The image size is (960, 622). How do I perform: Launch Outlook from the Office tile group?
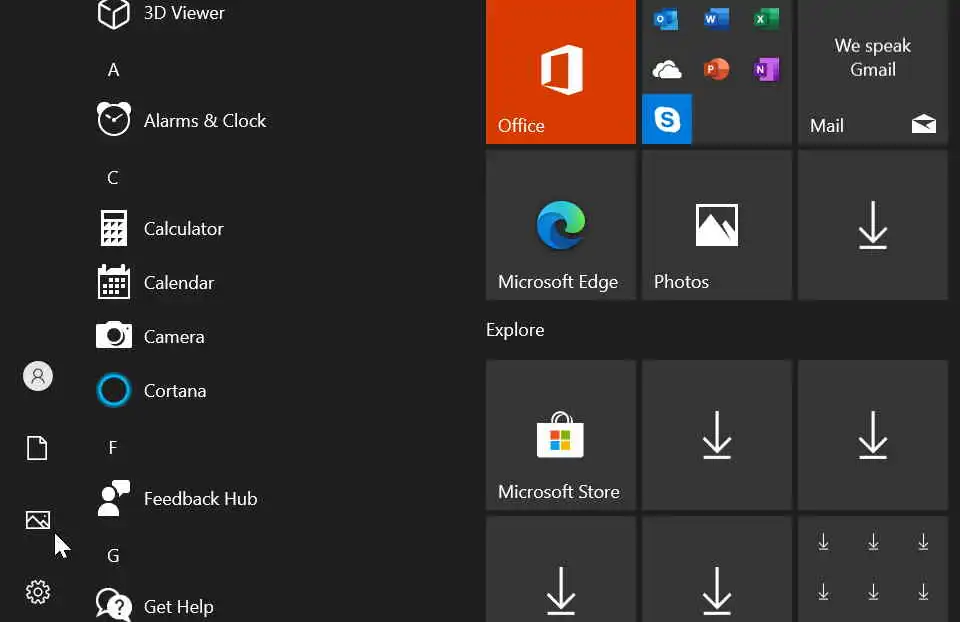(666, 20)
